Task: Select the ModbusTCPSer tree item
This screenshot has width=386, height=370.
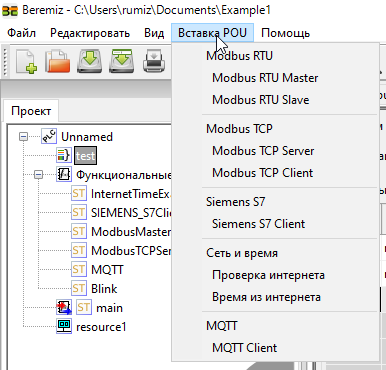Action: pos(131,251)
